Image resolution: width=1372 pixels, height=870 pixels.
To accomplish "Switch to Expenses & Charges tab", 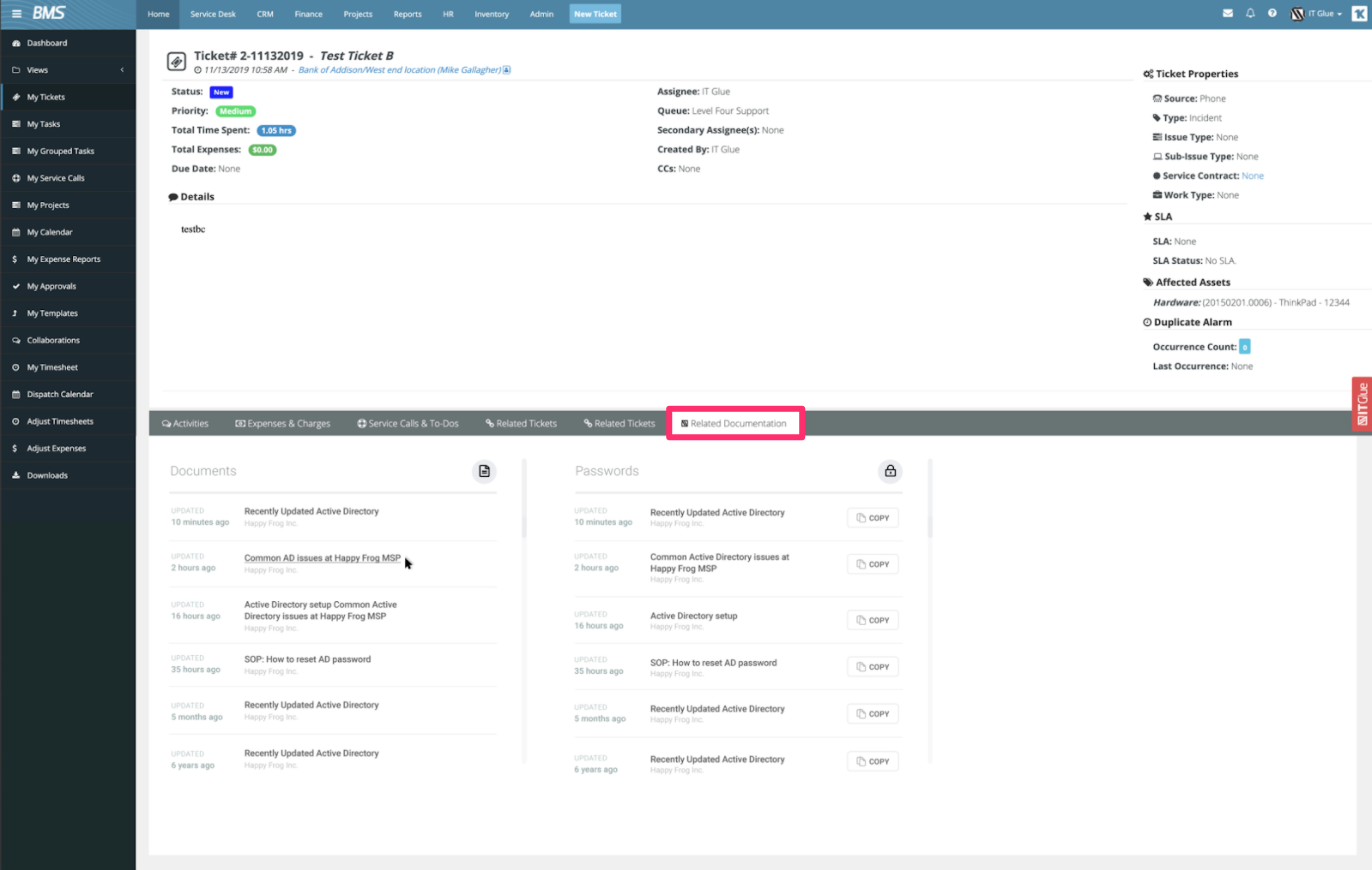I will [x=283, y=423].
